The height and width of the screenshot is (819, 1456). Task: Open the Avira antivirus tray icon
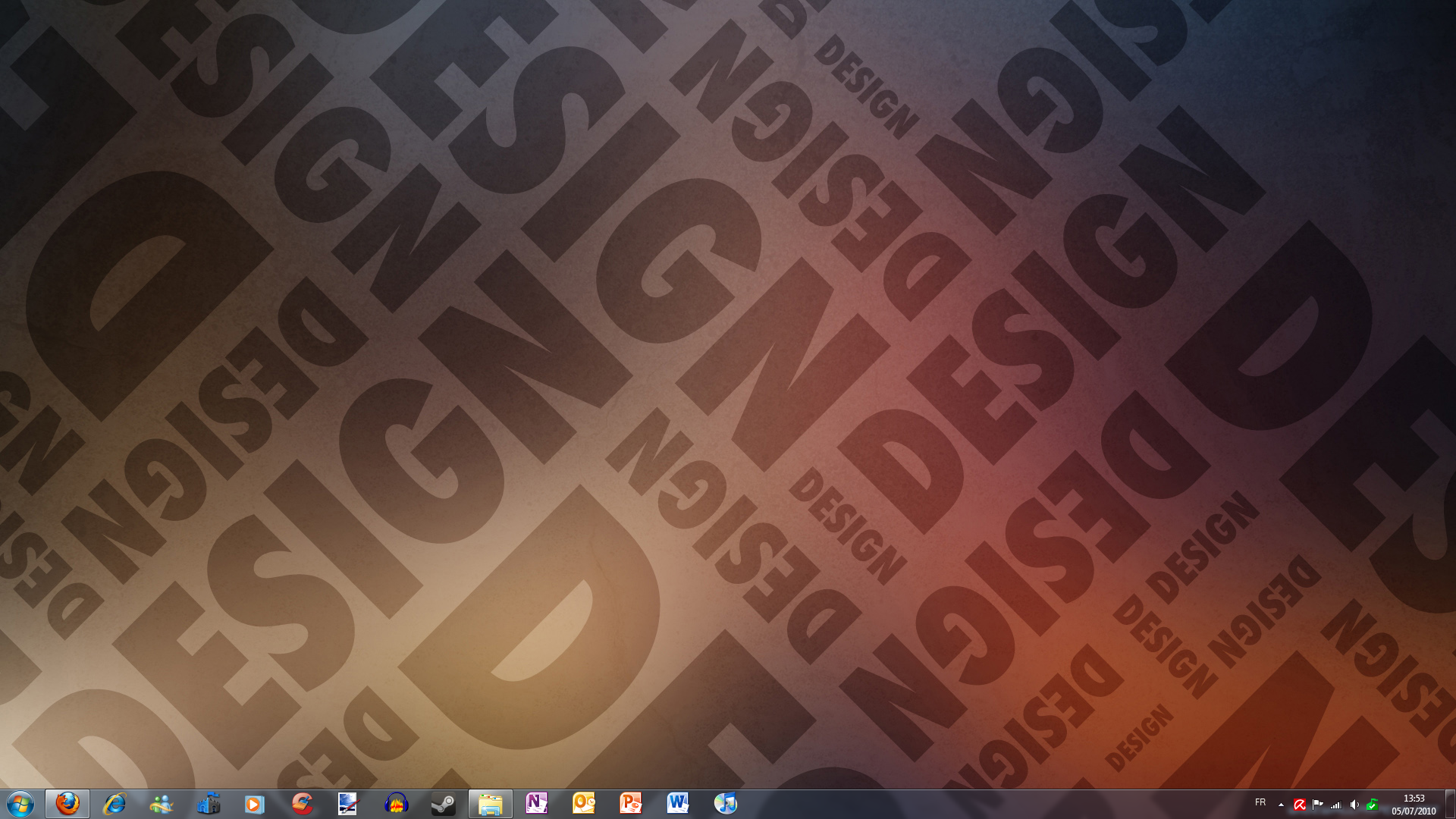coord(1300,805)
